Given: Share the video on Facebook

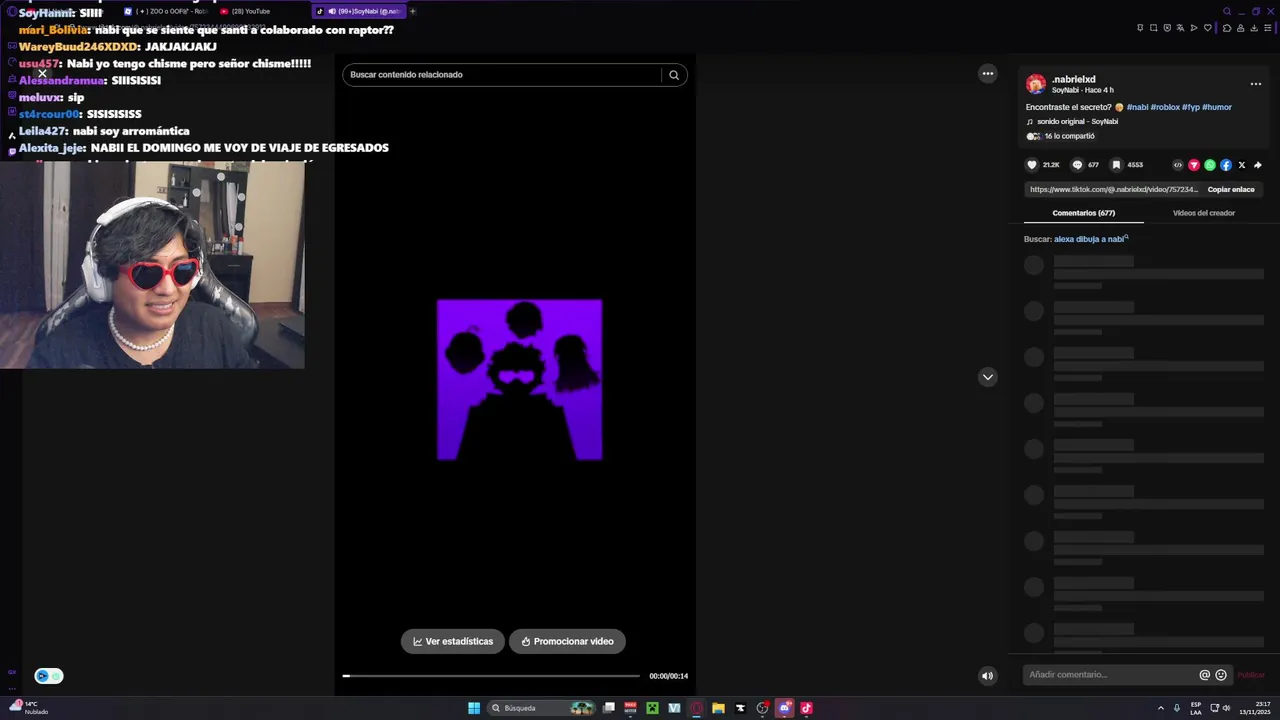Looking at the screenshot, I should [x=1226, y=165].
